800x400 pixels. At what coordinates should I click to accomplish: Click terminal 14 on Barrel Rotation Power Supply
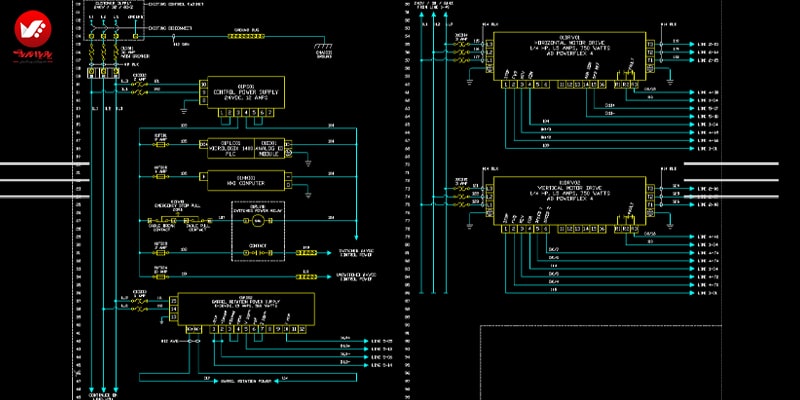pos(173,309)
